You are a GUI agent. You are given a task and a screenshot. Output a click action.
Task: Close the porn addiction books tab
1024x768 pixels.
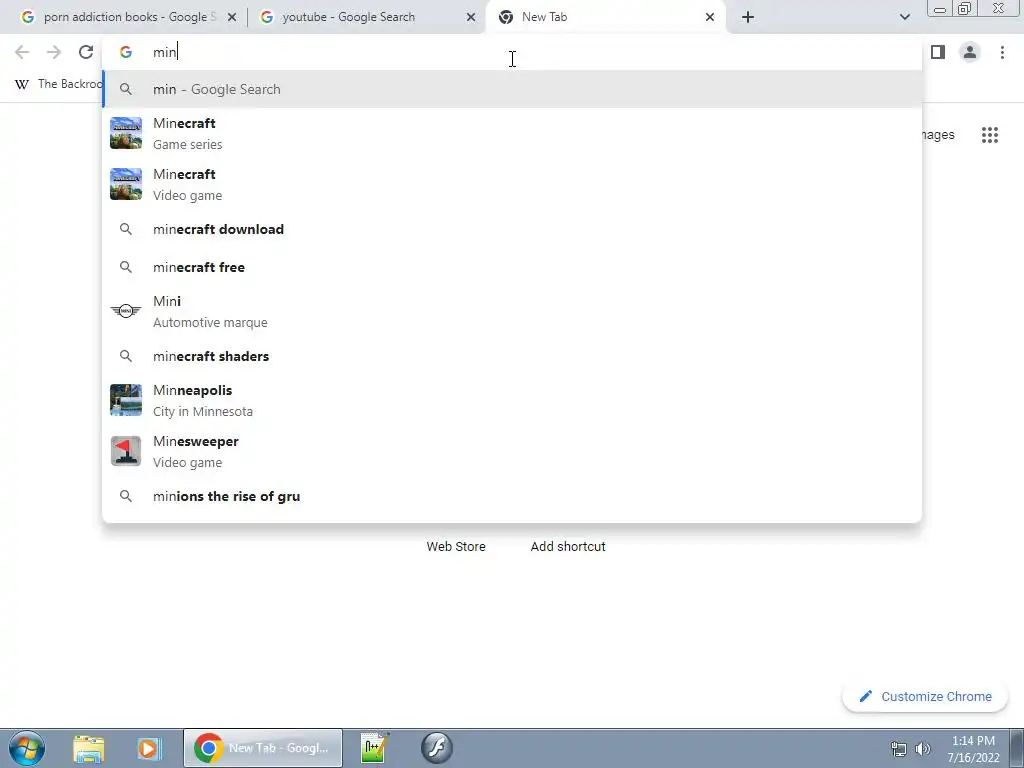232,17
